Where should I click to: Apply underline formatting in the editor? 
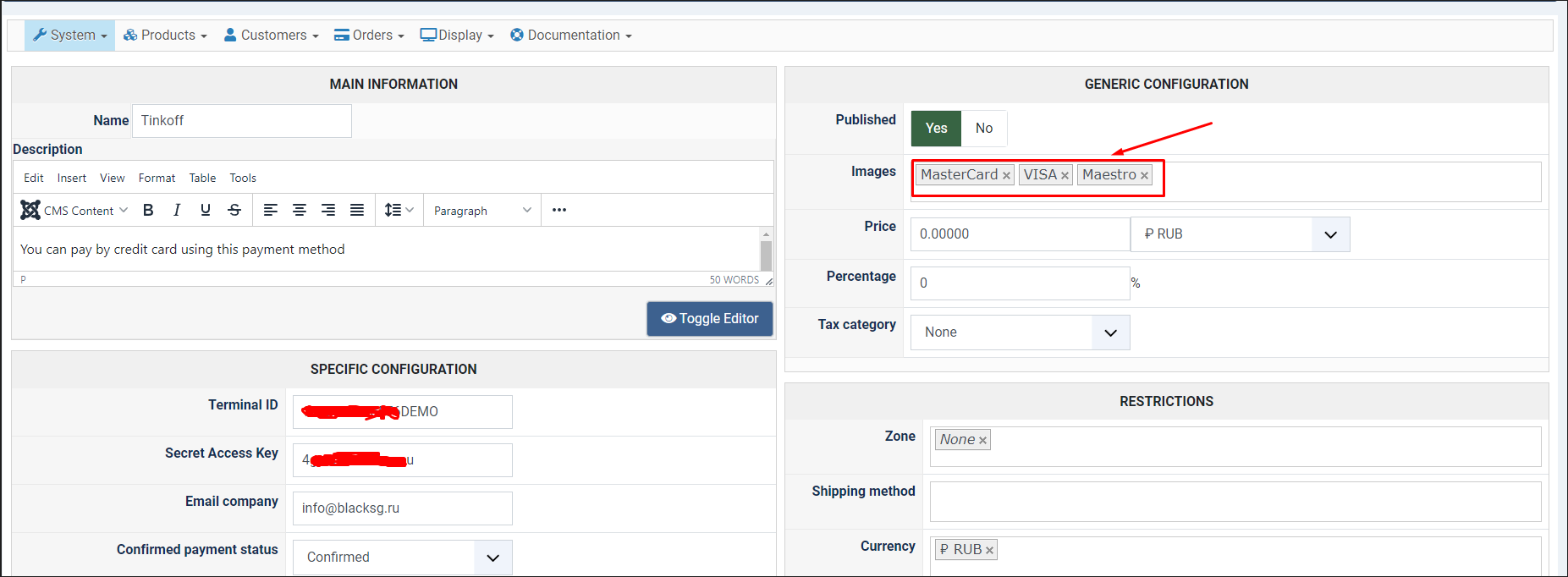pyautogui.click(x=206, y=211)
